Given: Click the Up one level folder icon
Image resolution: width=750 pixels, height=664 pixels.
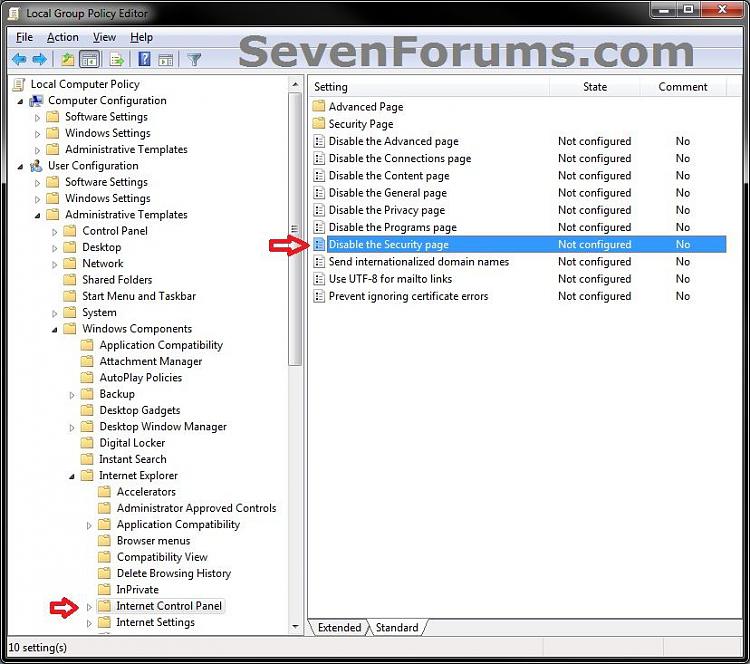Looking at the screenshot, I should click(67, 59).
